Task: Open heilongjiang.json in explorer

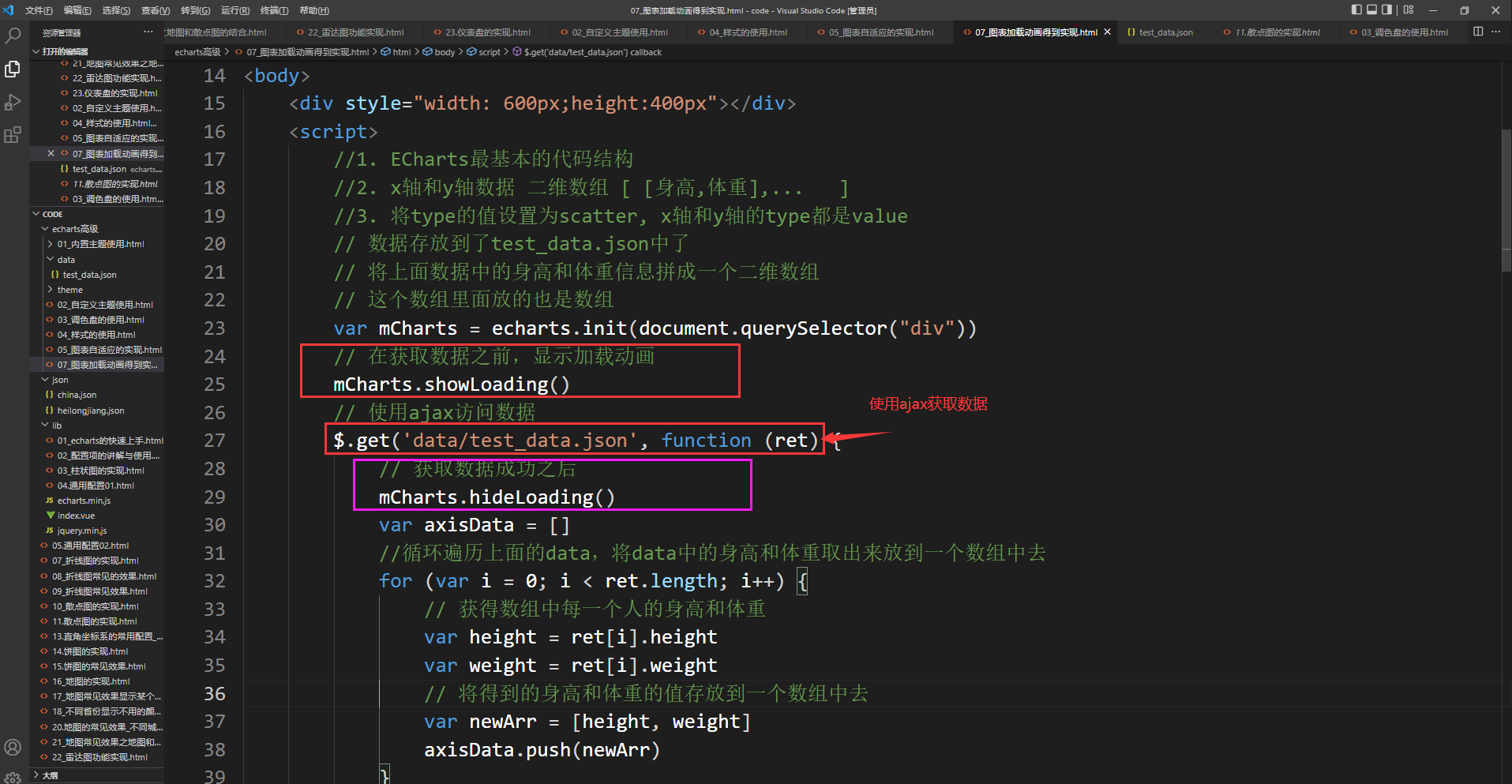Action: tap(90, 411)
